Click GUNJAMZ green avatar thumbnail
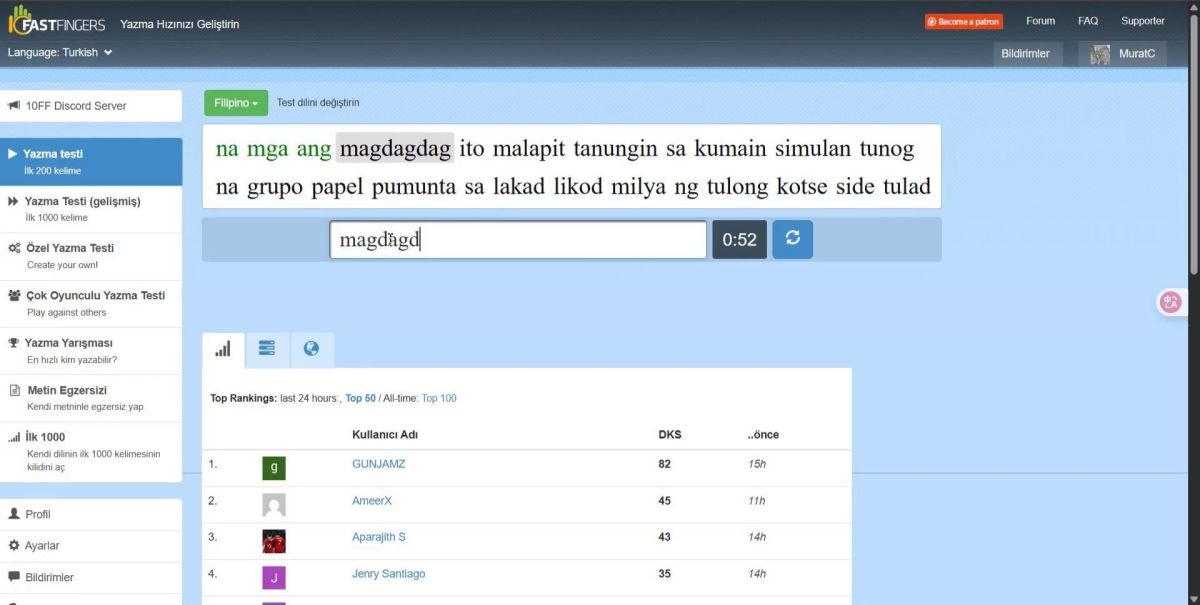 pyautogui.click(x=273, y=468)
